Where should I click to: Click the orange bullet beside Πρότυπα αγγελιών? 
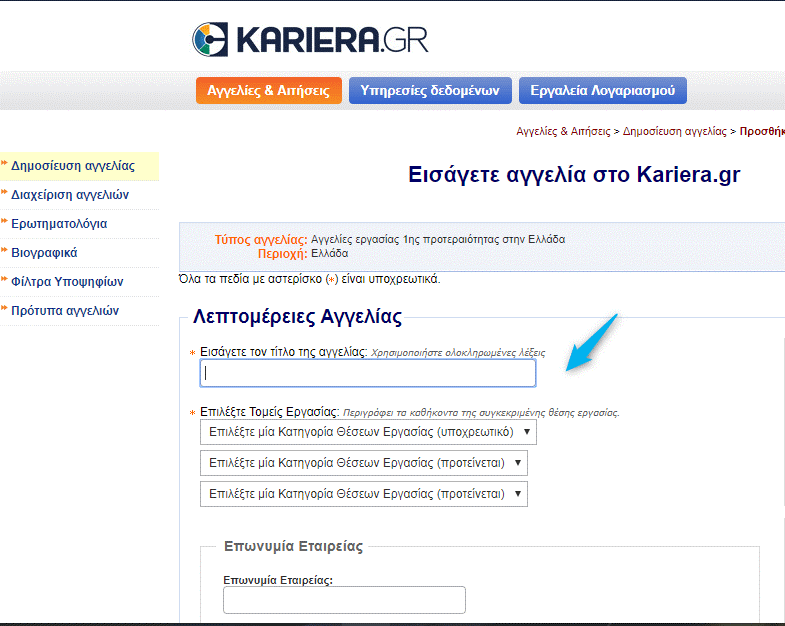click(x=4, y=310)
